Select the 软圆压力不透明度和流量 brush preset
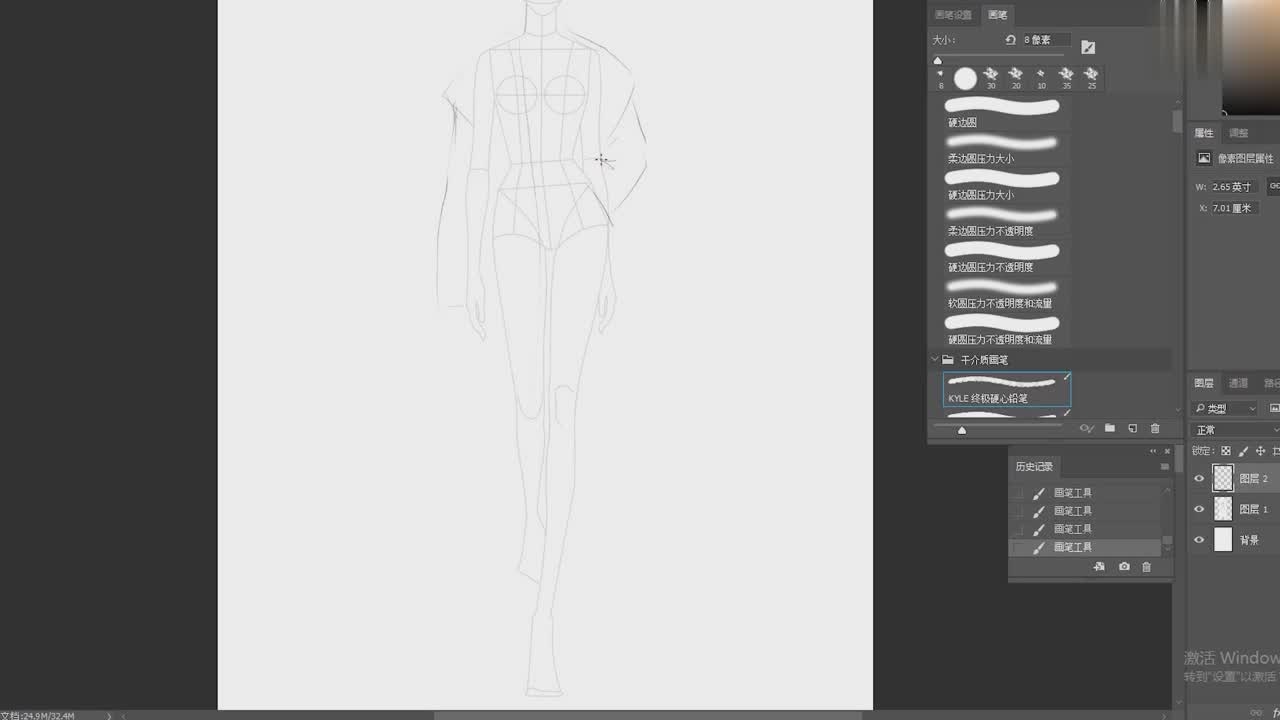The width and height of the screenshot is (1280, 720). click(x=1005, y=293)
